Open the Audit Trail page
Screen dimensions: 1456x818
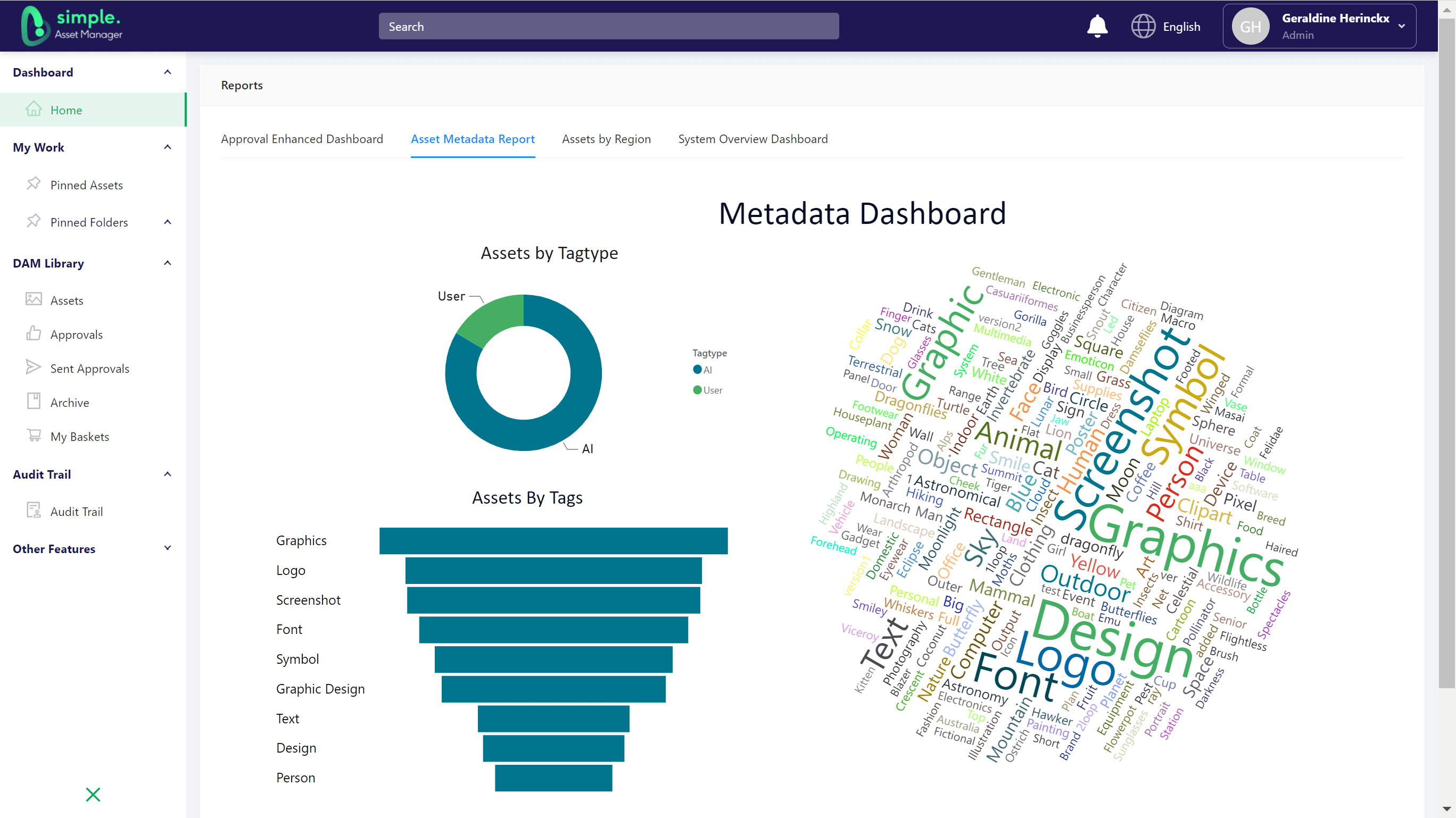click(78, 511)
